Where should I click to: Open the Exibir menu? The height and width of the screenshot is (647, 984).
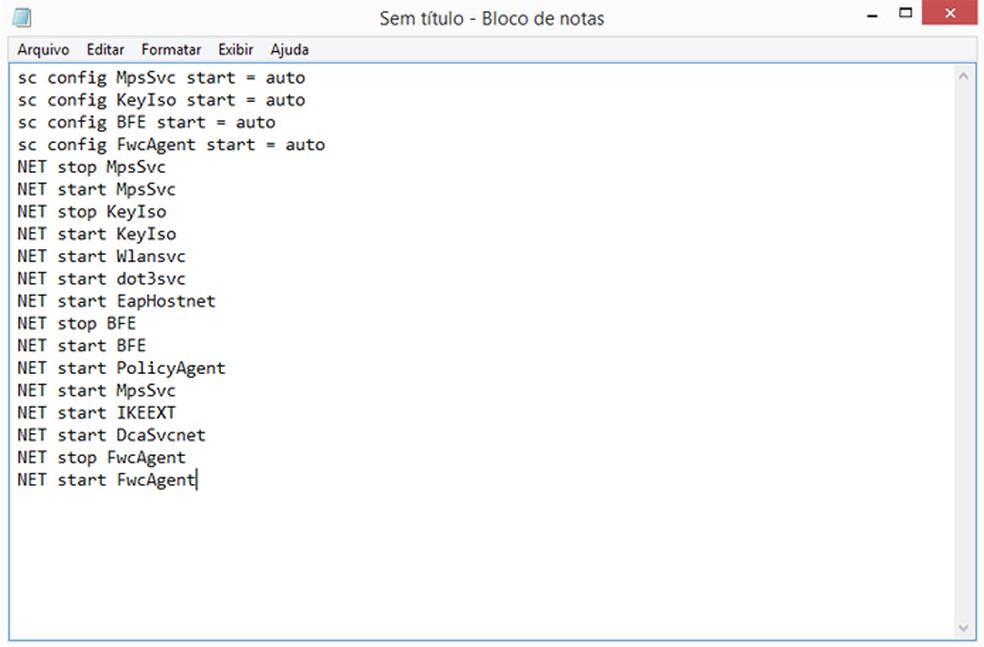point(236,49)
